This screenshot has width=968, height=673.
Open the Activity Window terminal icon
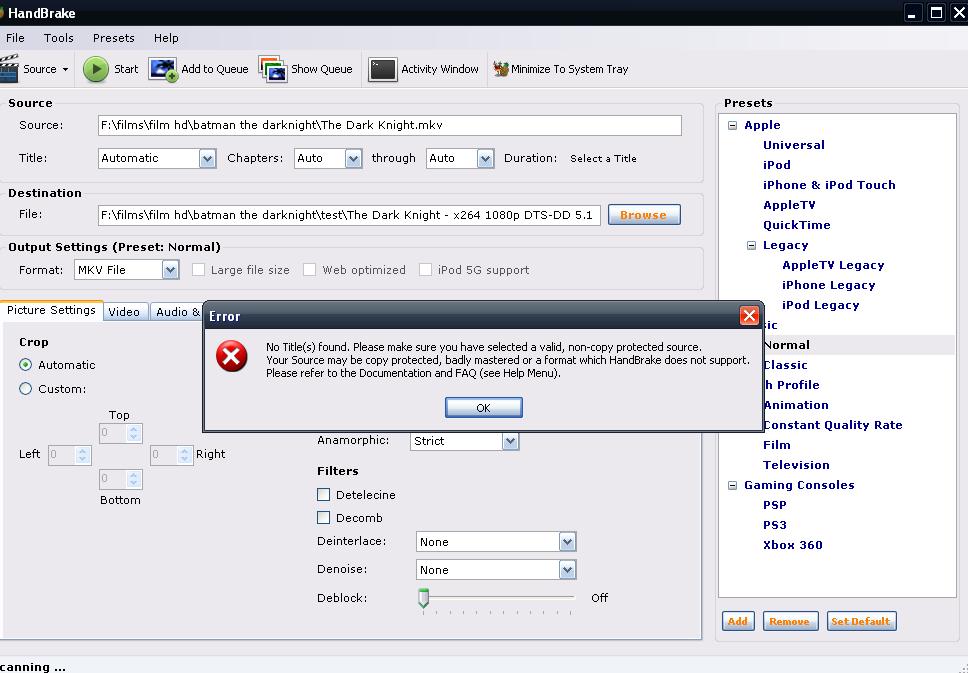(x=382, y=69)
